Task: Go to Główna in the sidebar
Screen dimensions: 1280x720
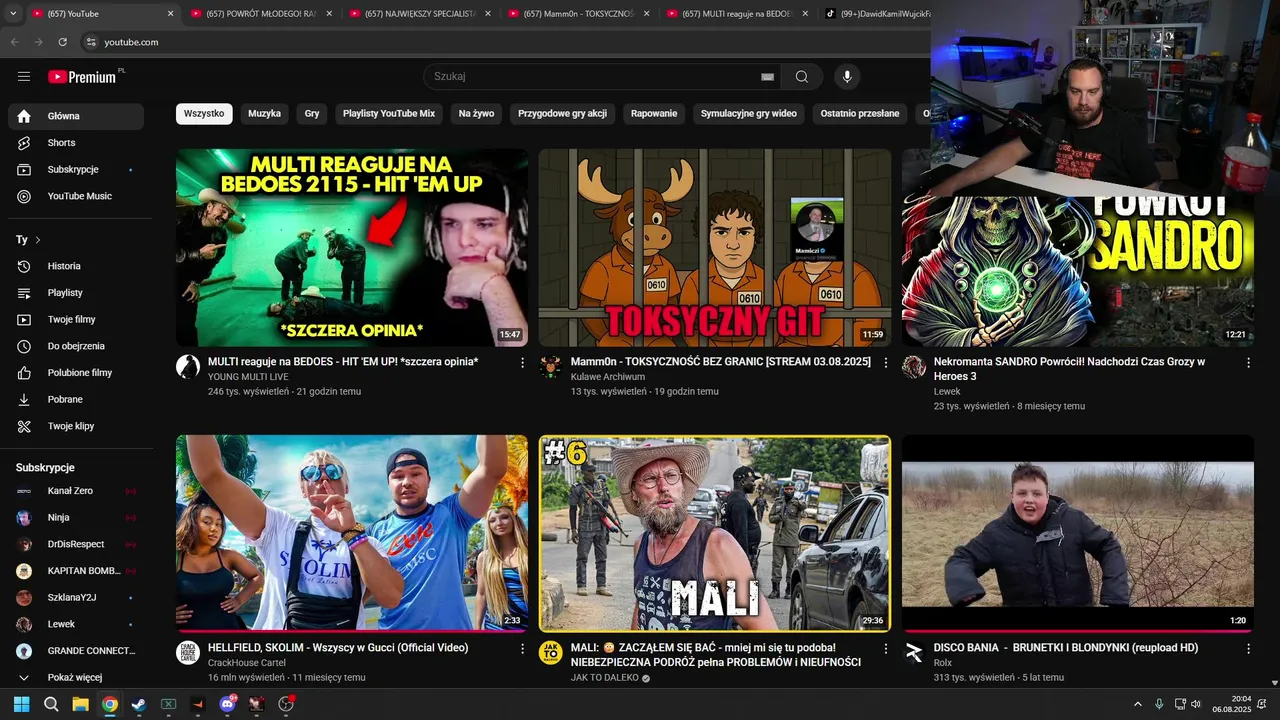Action: (x=76, y=116)
